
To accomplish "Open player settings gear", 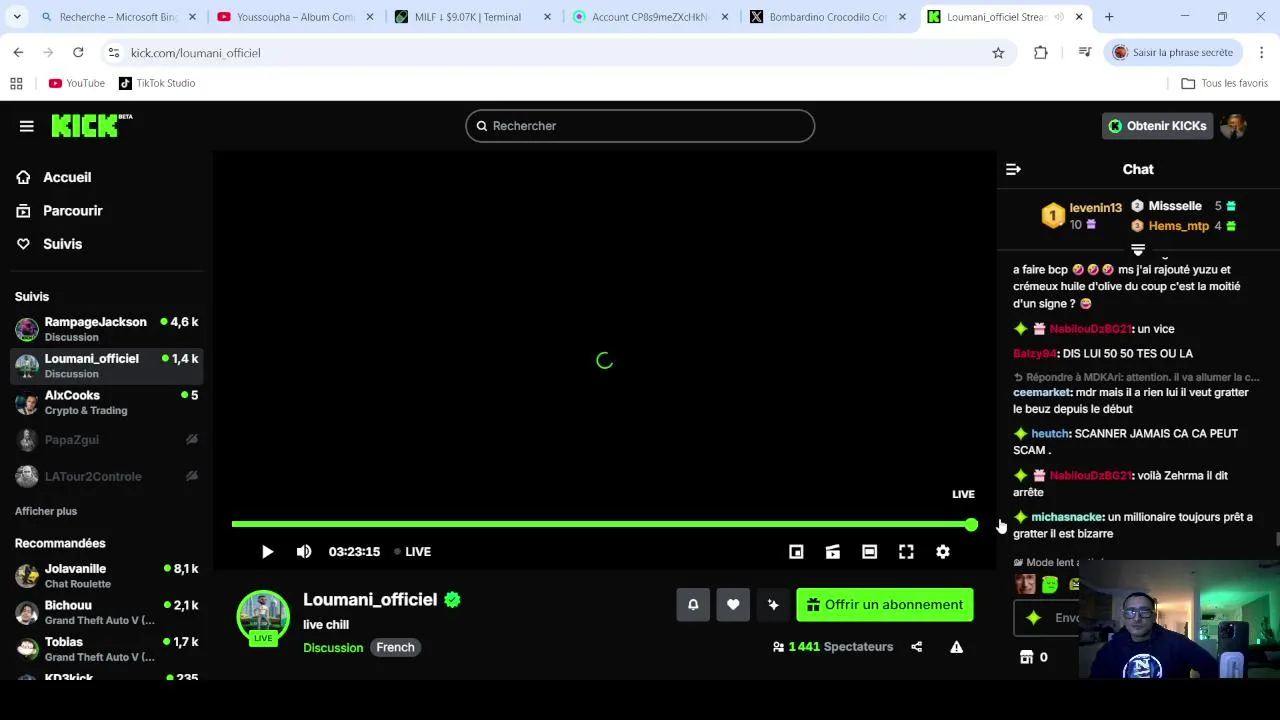I will 943,552.
